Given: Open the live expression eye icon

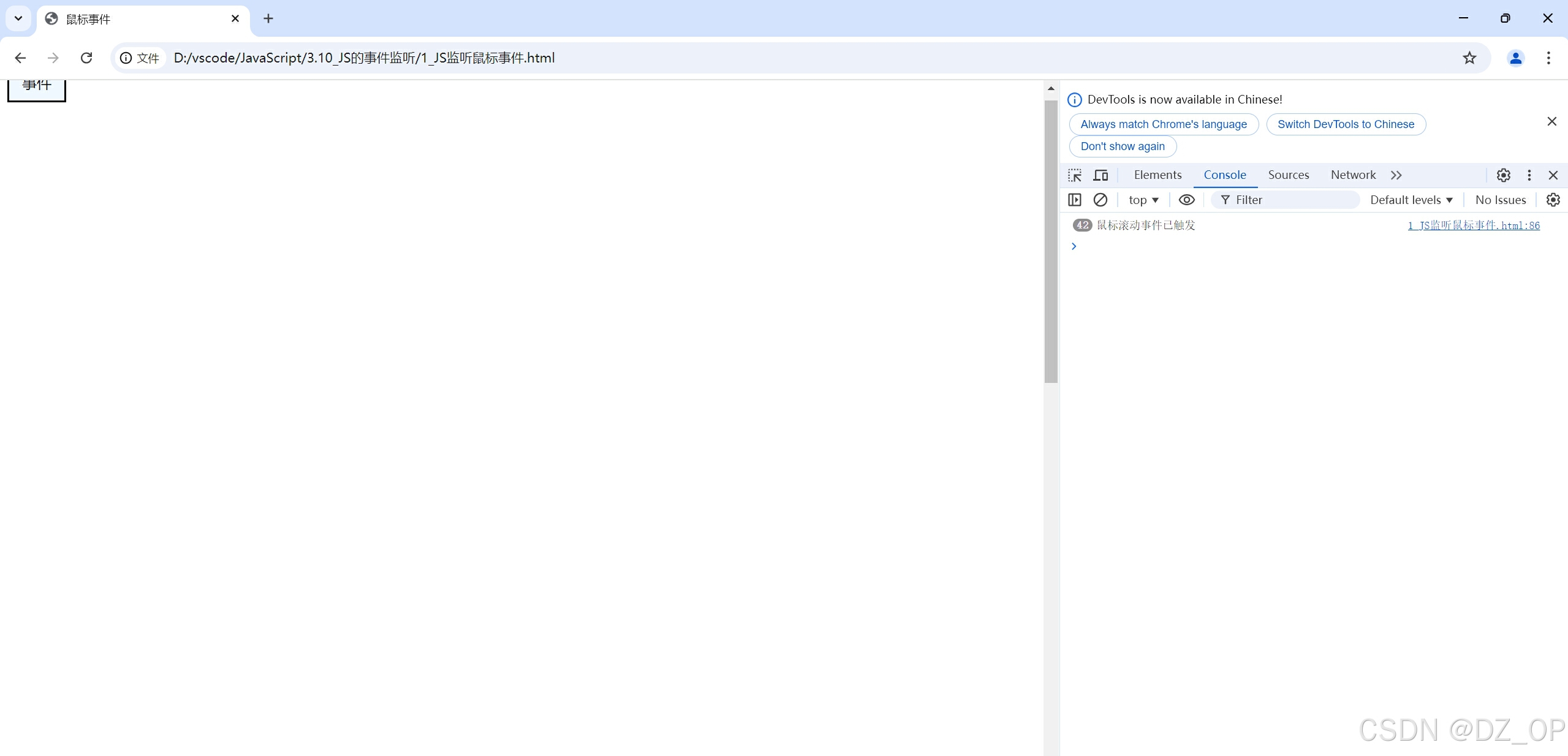Looking at the screenshot, I should [x=1186, y=200].
